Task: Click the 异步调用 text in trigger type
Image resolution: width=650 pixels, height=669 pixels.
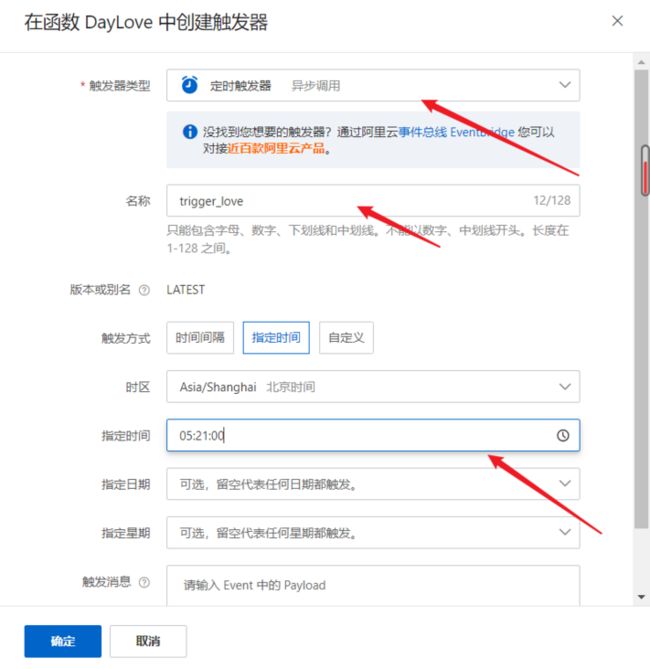Action: [x=315, y=85]
